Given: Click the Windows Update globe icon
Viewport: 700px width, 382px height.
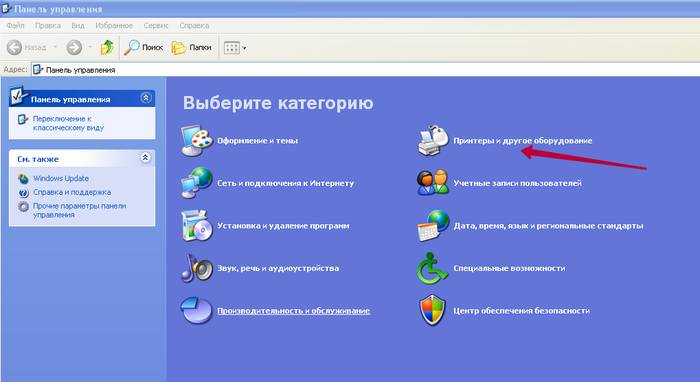Looking at the screenshot, I should (x=23, y=179).
